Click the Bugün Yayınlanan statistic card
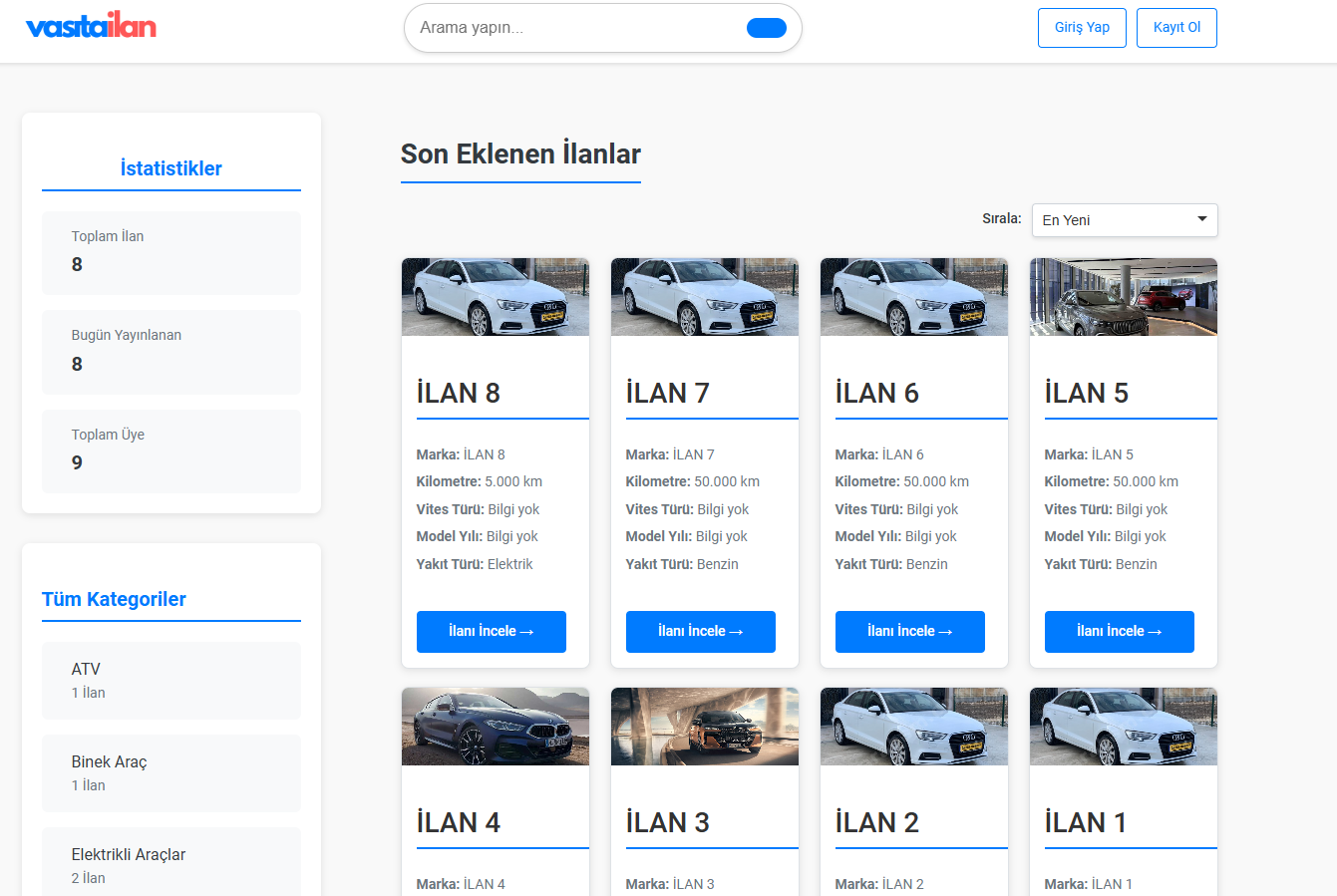 (171, 352)
